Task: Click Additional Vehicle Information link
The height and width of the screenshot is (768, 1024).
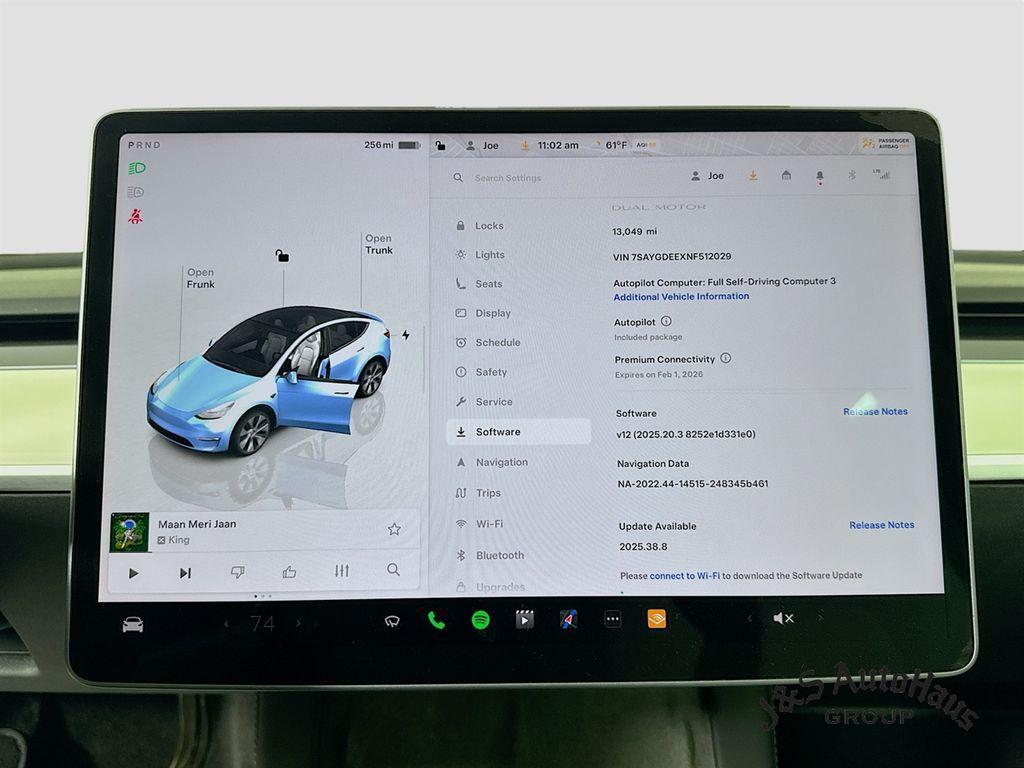Action: coord(680,295)
